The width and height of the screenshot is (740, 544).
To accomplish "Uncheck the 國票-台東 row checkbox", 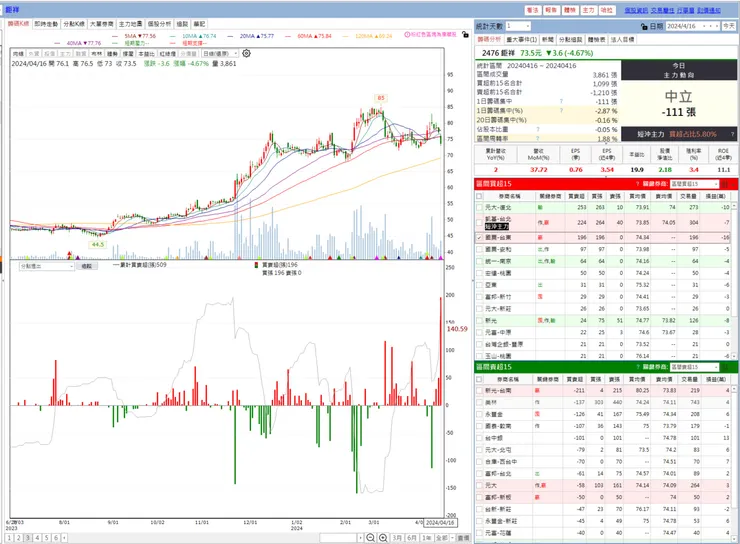I will click(x=479, y=238).
